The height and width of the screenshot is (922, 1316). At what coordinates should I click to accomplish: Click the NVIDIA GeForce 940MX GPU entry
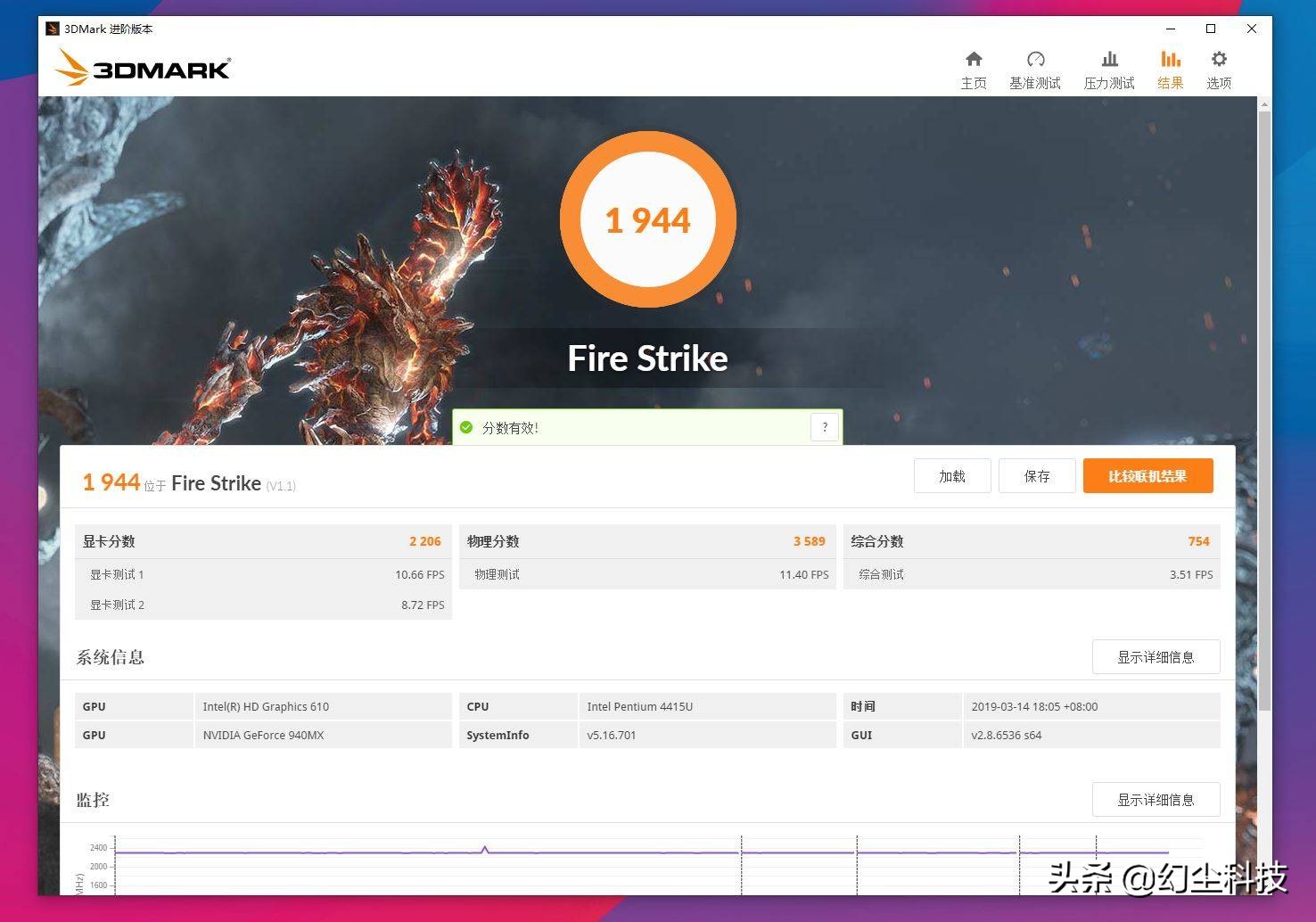263,735
